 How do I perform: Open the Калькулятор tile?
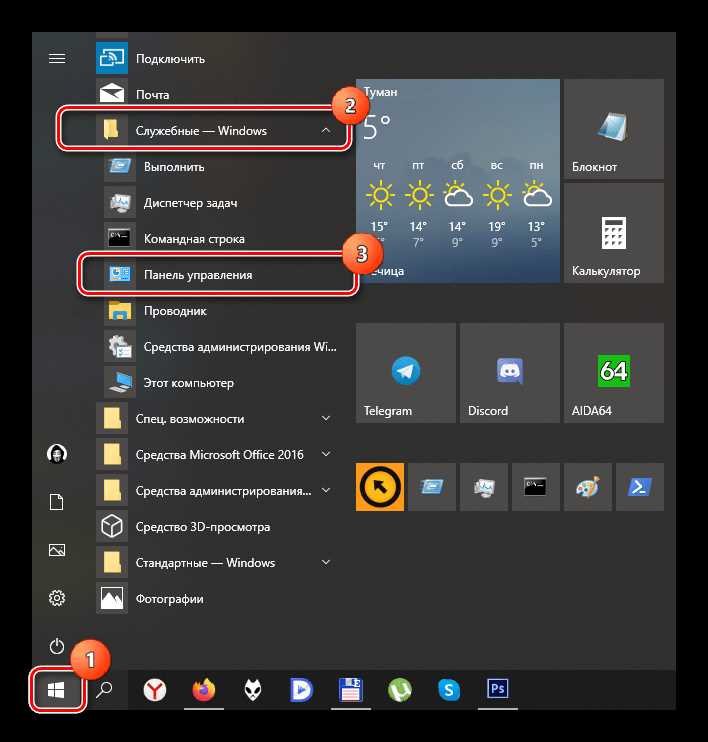[x=614, y=233]
